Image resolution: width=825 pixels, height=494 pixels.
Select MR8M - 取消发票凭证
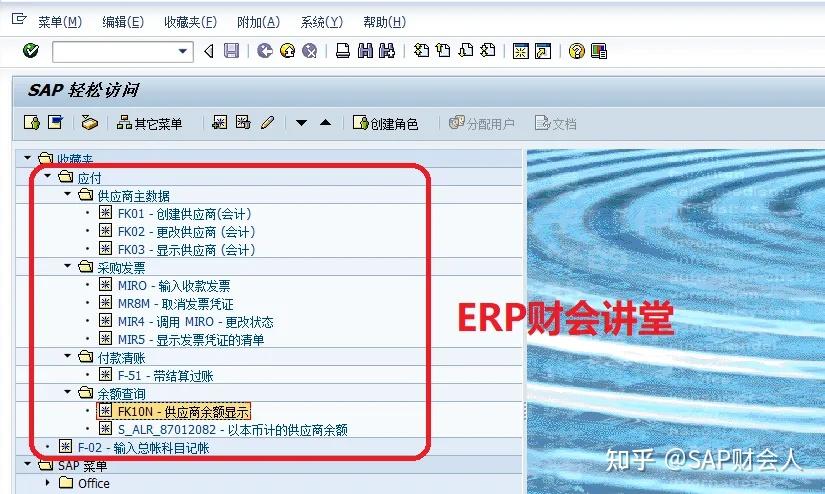(175, 304)
